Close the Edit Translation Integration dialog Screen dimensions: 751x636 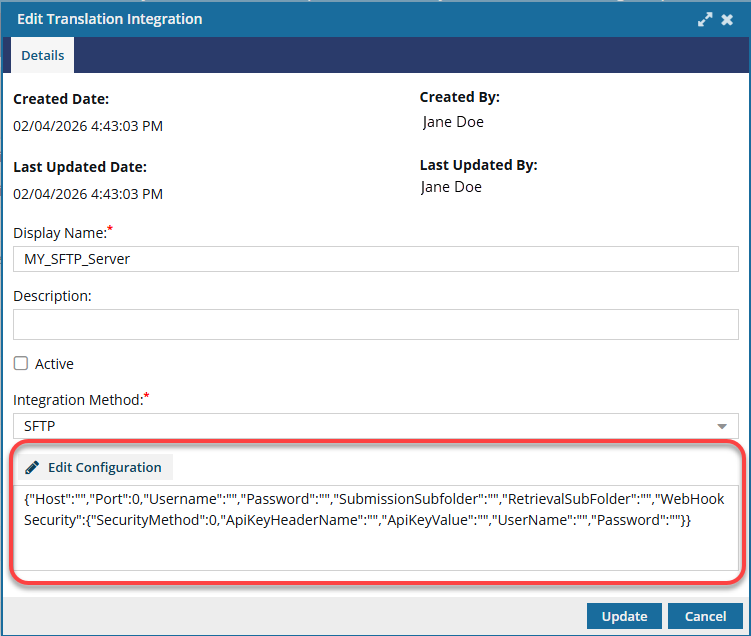pyautogui.click(x=728, y=19)
